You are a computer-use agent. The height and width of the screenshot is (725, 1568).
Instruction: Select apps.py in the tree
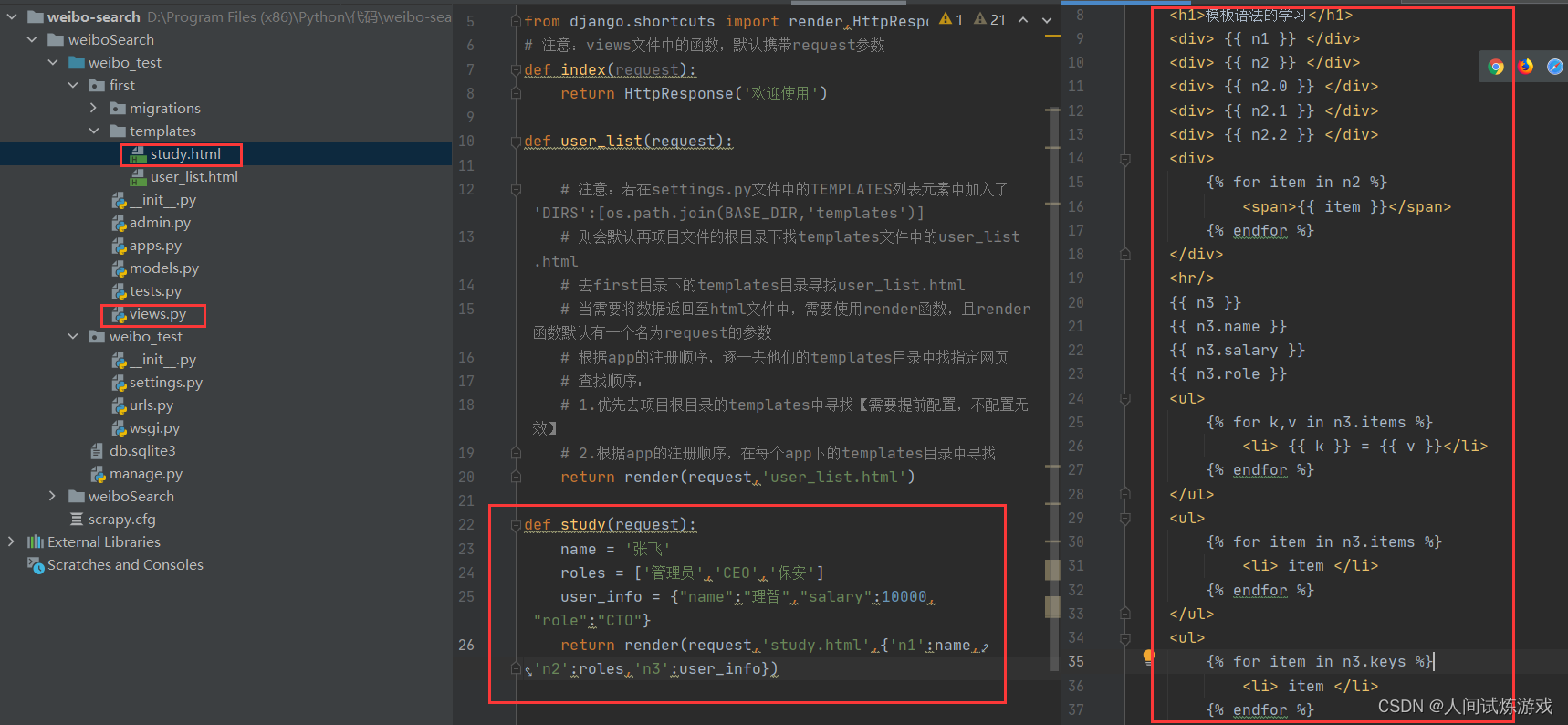point(155,246)
